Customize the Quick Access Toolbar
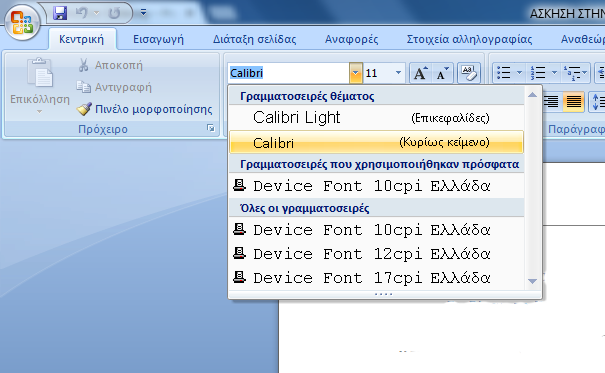This screenshot has height=373, width=605. [143, 13]
